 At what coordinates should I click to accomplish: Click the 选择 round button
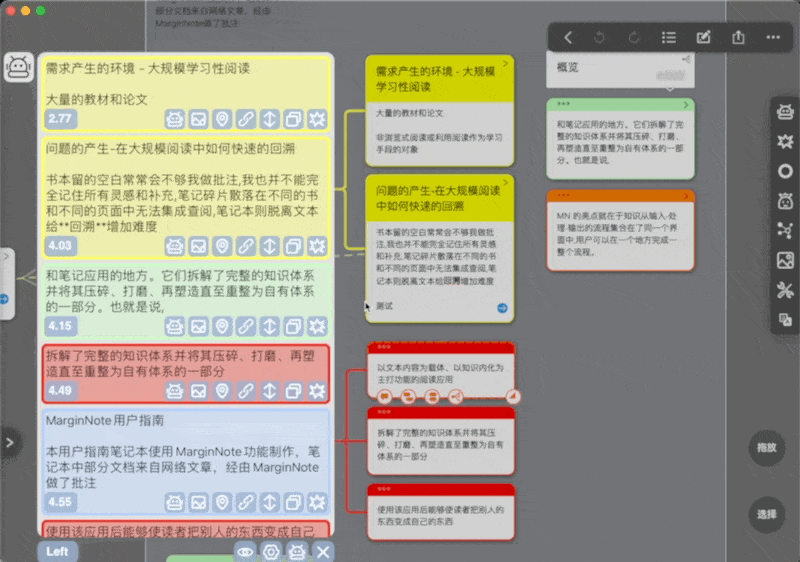[x=766, y=515]
